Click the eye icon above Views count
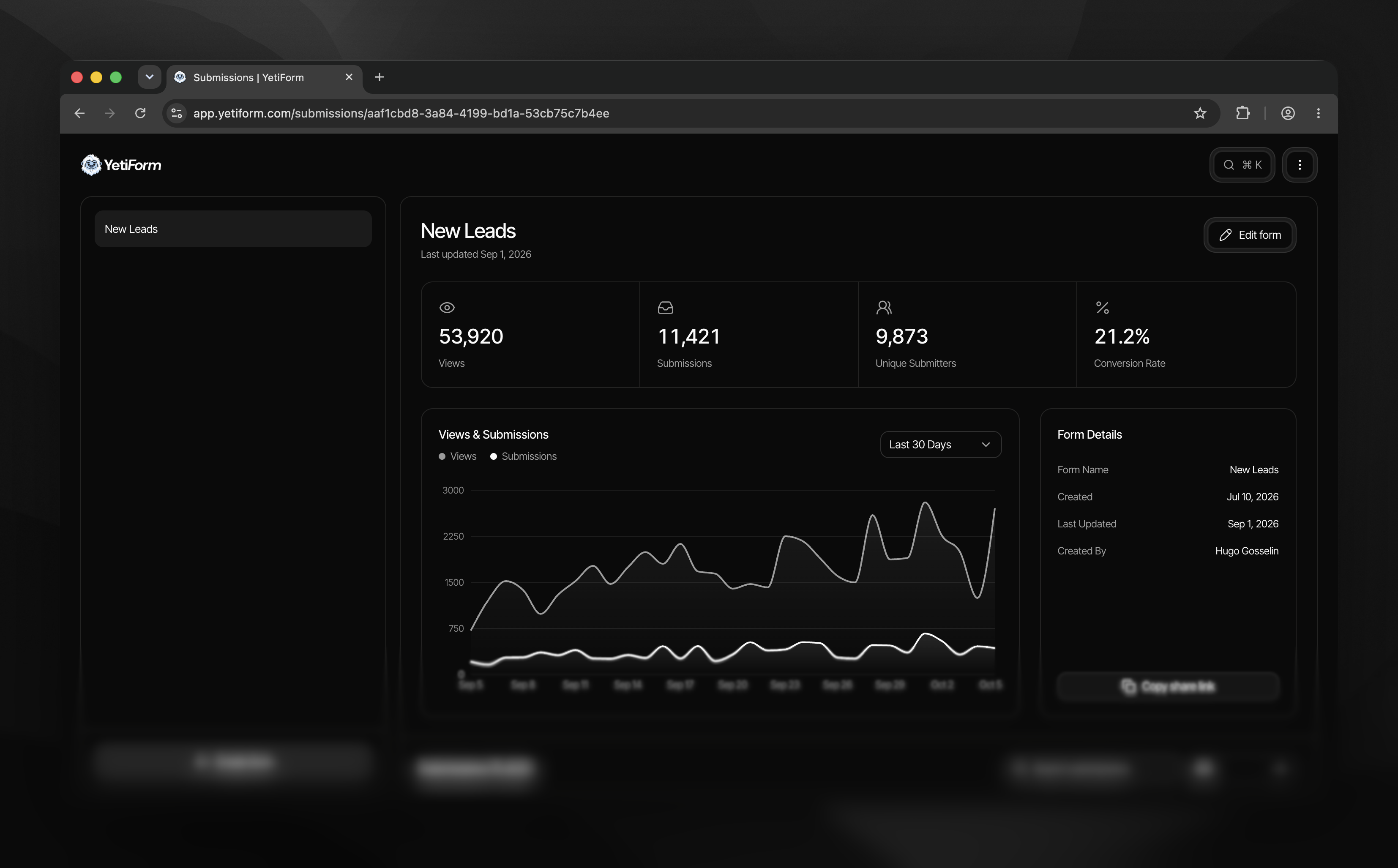1398x868 pixels. [x=447, y=308]
